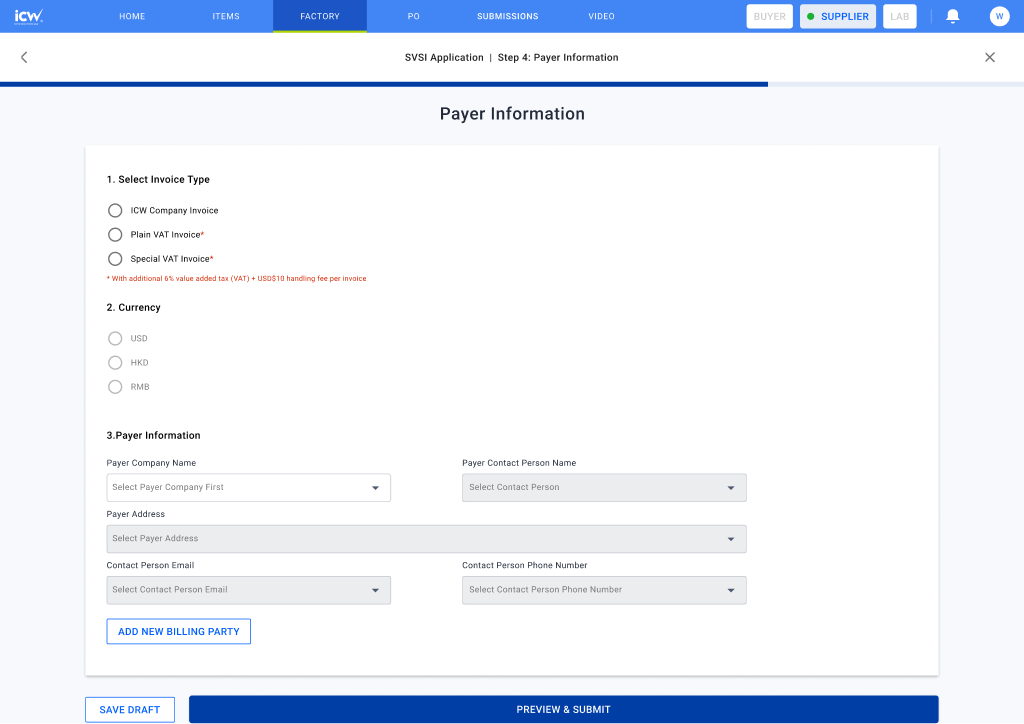Click the ICW logo
Screen dimensions: 1024x724
pos(29,16)
